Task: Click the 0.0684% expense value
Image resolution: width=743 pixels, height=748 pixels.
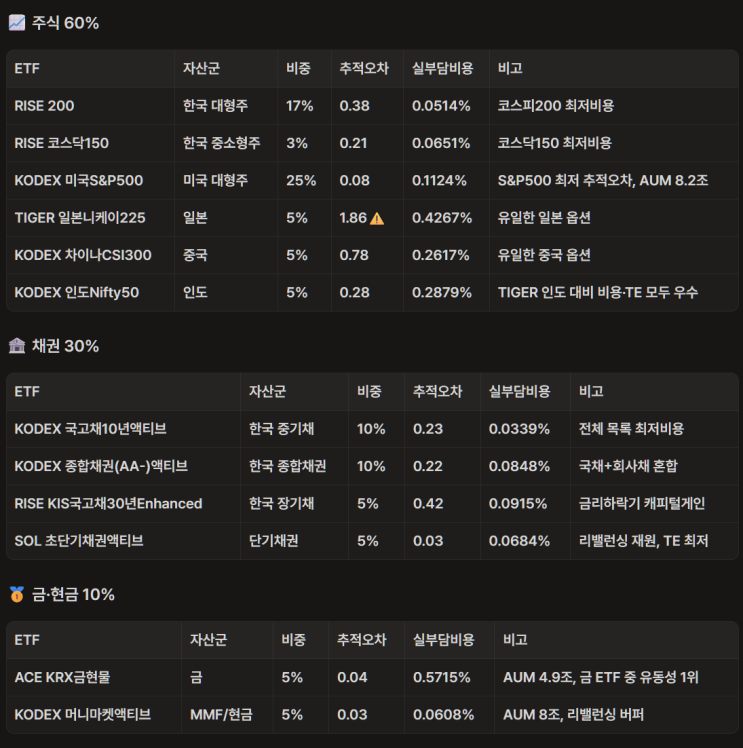Action: coord(519,540)
